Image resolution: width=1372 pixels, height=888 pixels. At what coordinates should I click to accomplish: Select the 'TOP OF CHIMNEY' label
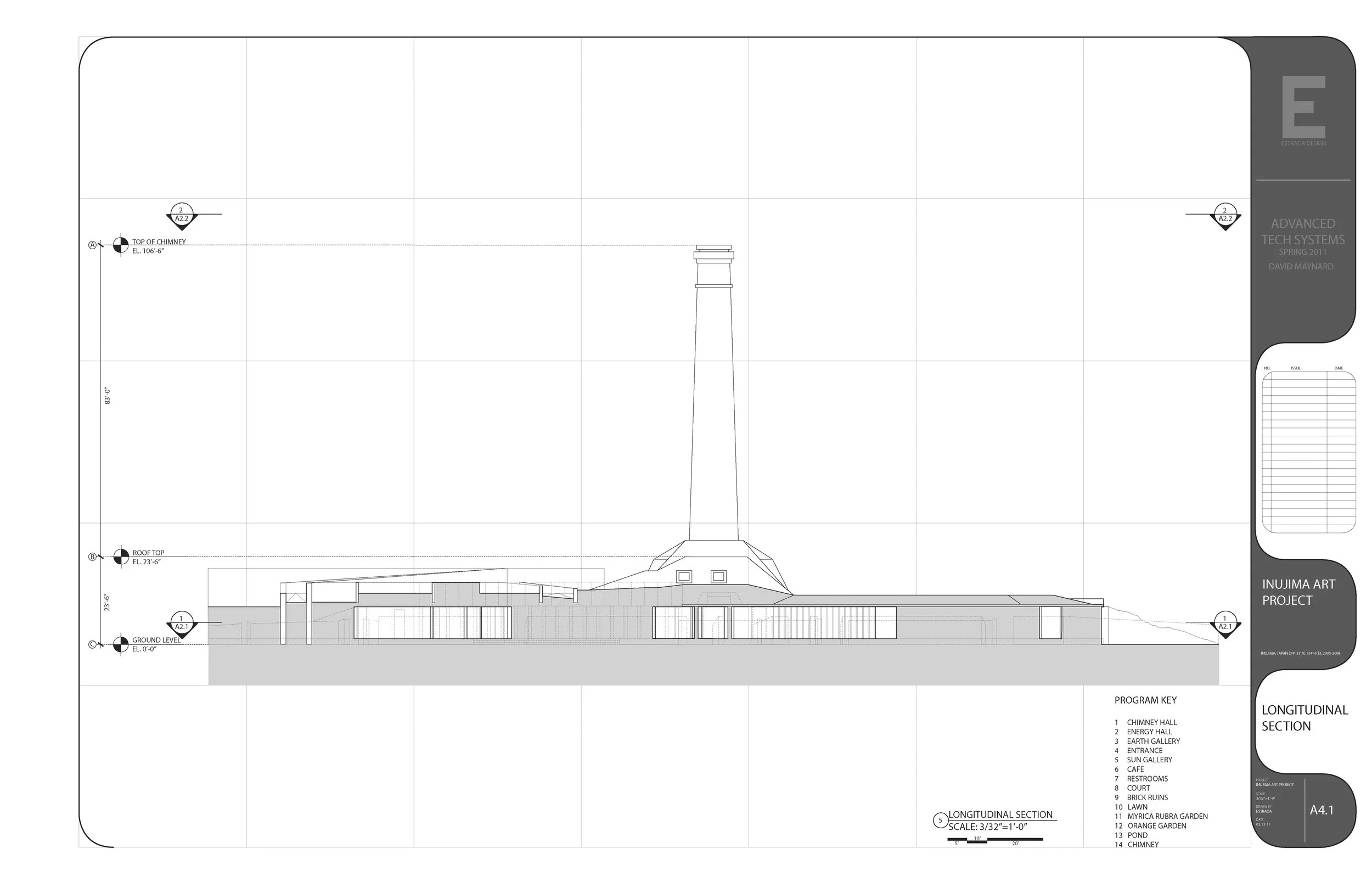tap(159, 242)
